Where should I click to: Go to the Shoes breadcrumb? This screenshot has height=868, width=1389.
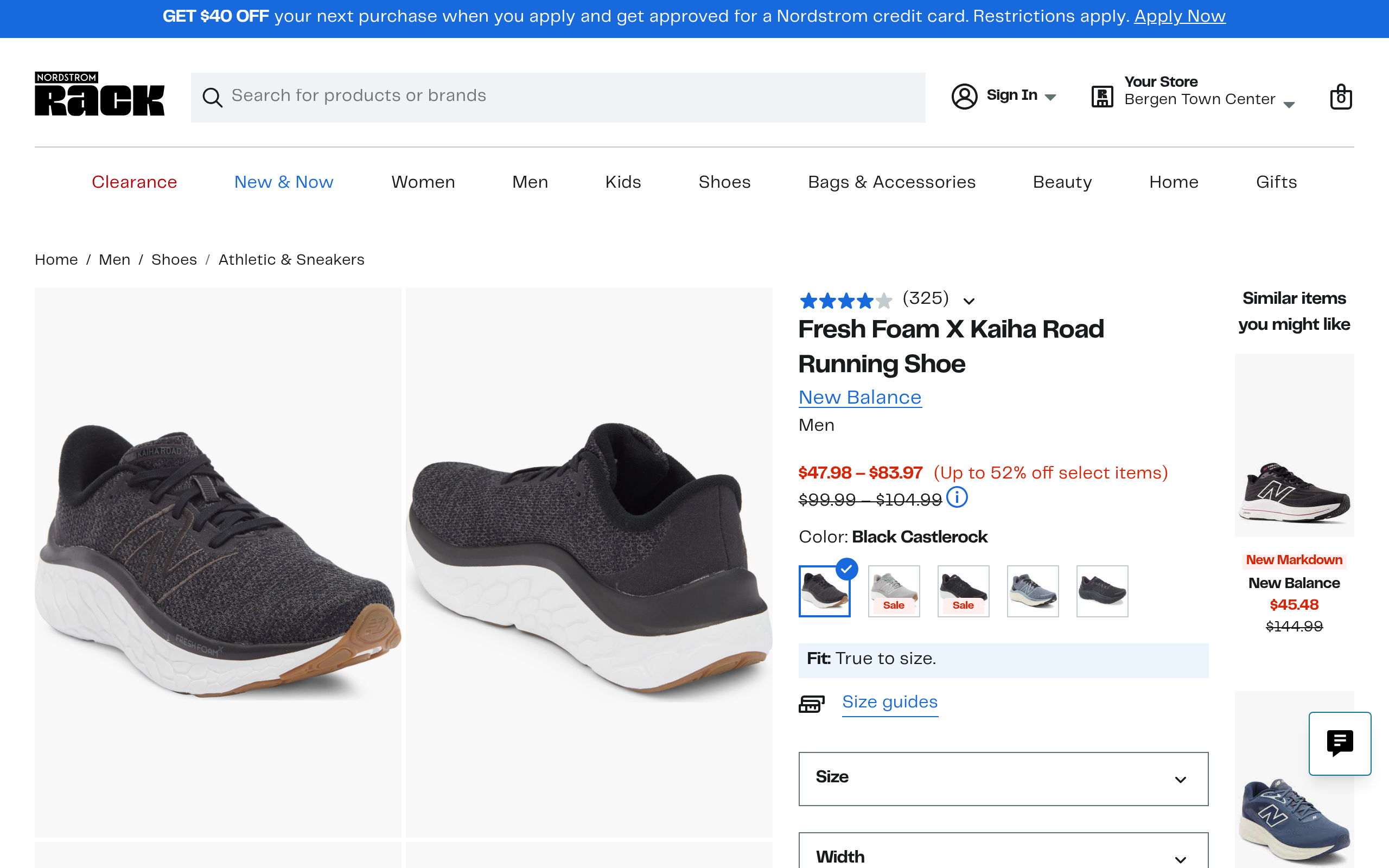174,259
